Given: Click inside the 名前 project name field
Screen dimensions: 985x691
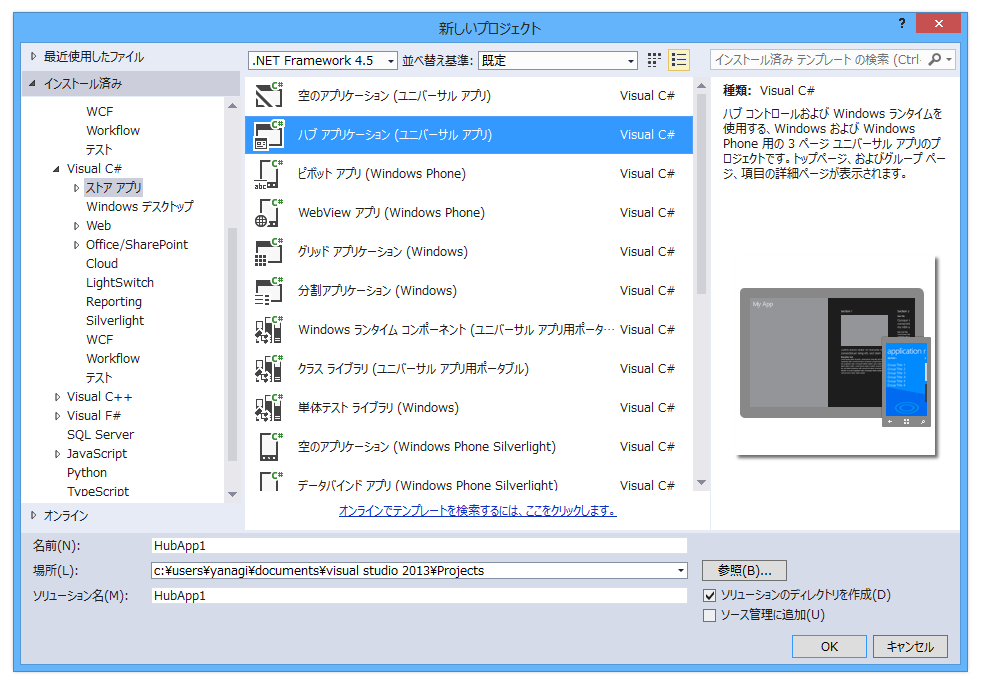Looking at the screenshot, I should (400, 545).
